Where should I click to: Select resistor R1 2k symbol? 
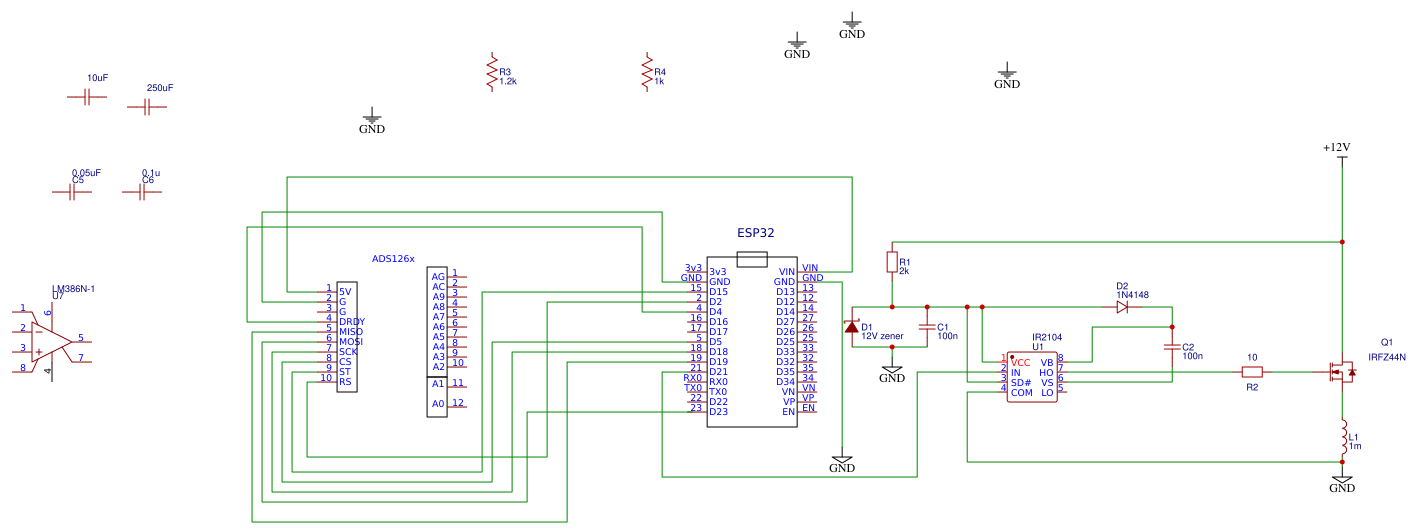(891, 262)
